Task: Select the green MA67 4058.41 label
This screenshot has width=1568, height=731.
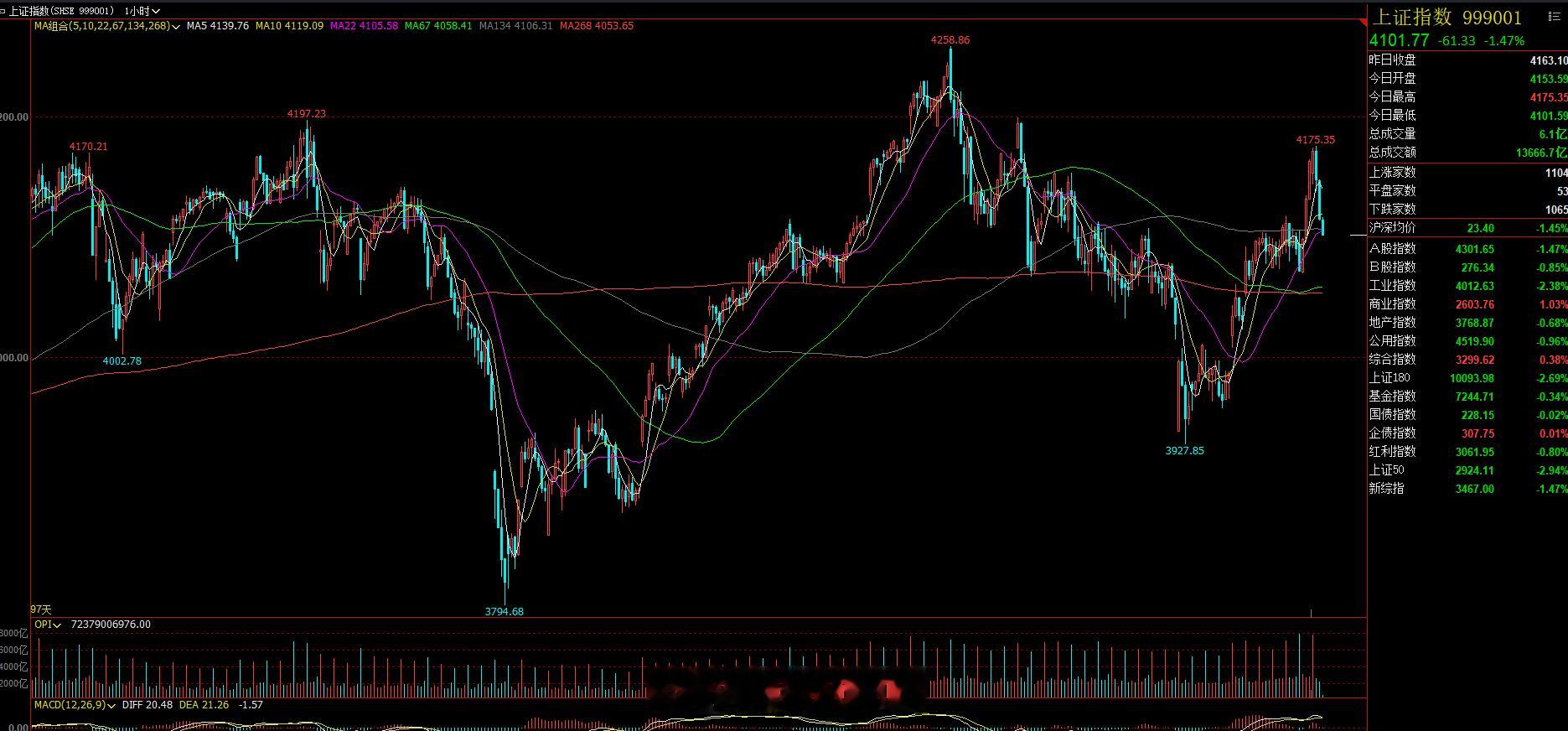Action: (438, 26)
